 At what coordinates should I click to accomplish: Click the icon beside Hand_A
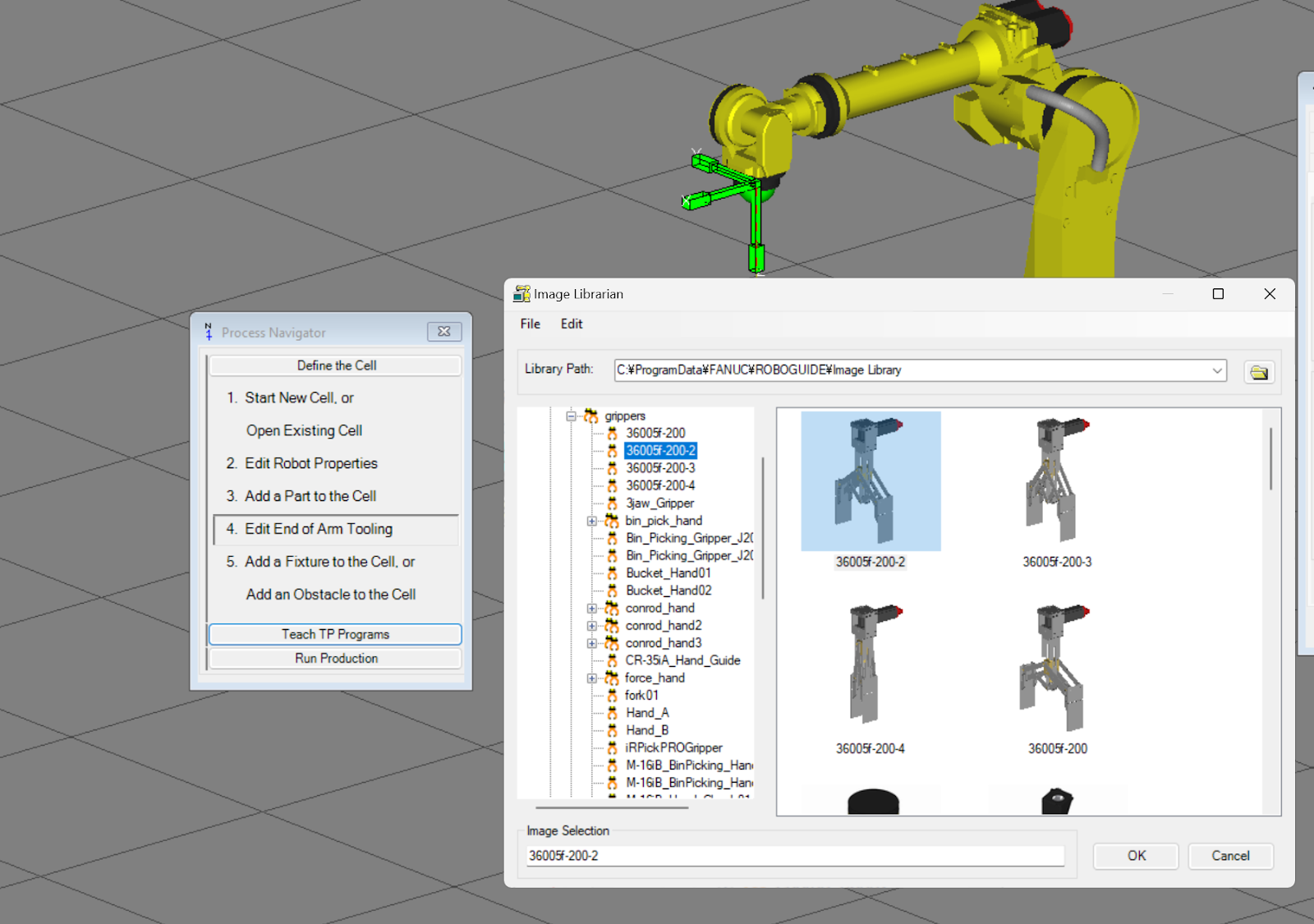tap(612, 713)
